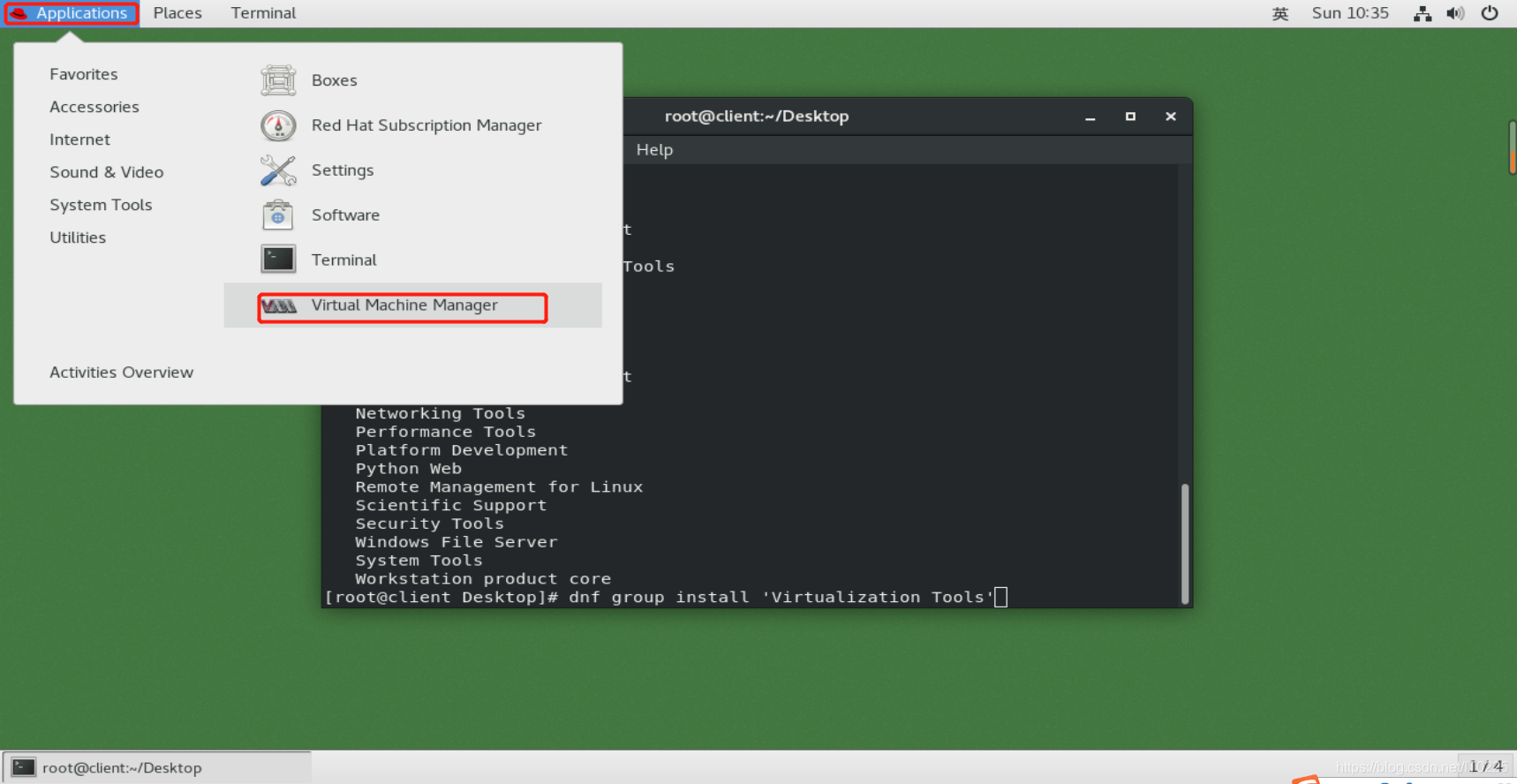This screenshot has height=784, width=1517.
Task: Open the Applications menu
Action: click(x=71, y=13)
